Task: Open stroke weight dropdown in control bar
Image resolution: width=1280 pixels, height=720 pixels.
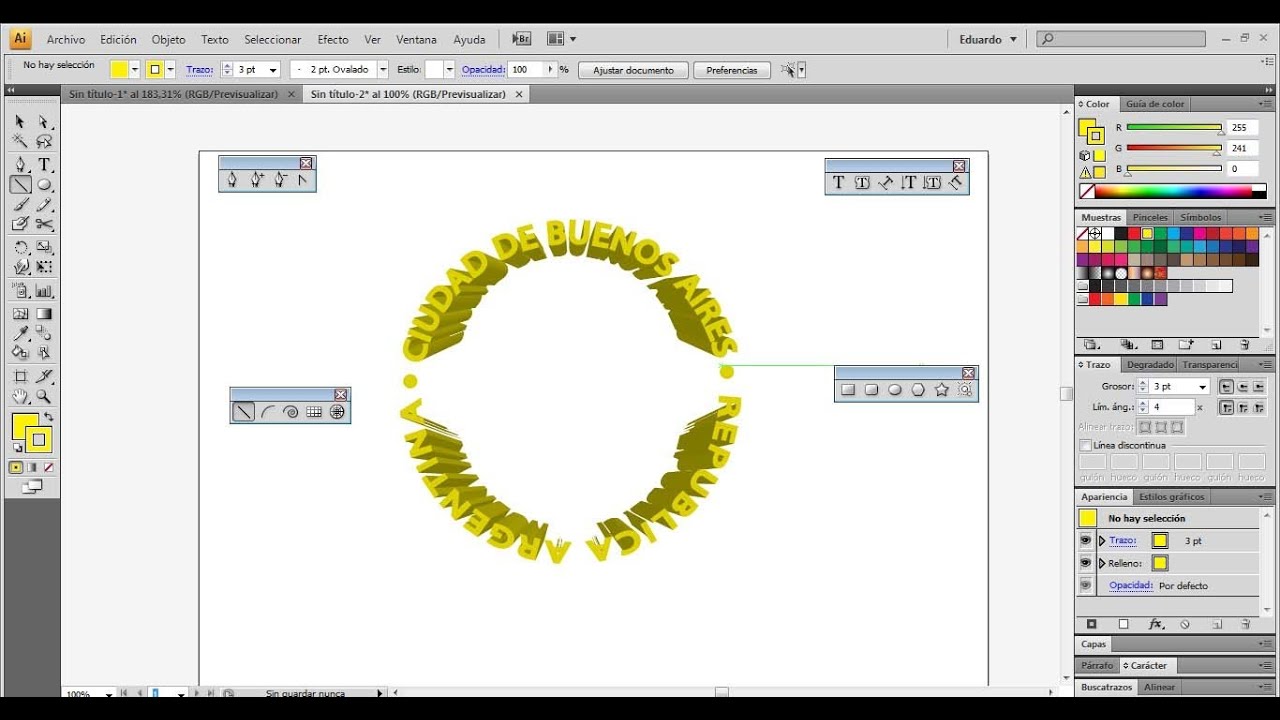Action: click(273, 70)
